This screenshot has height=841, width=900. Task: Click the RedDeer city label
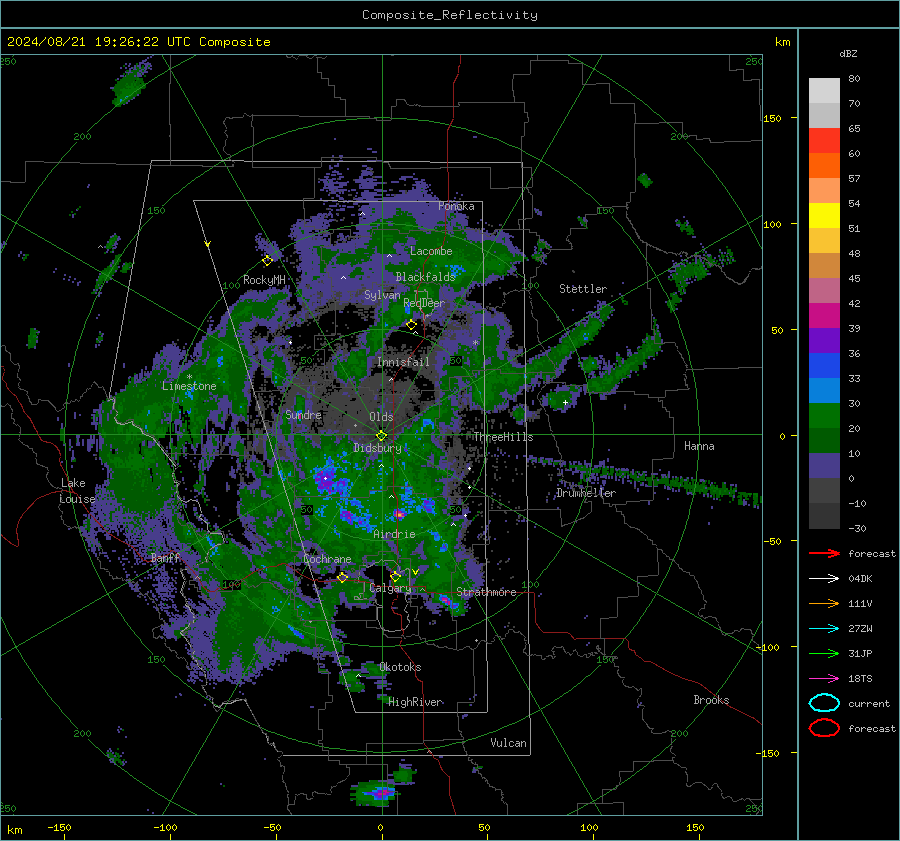click(x=424, y=303)
